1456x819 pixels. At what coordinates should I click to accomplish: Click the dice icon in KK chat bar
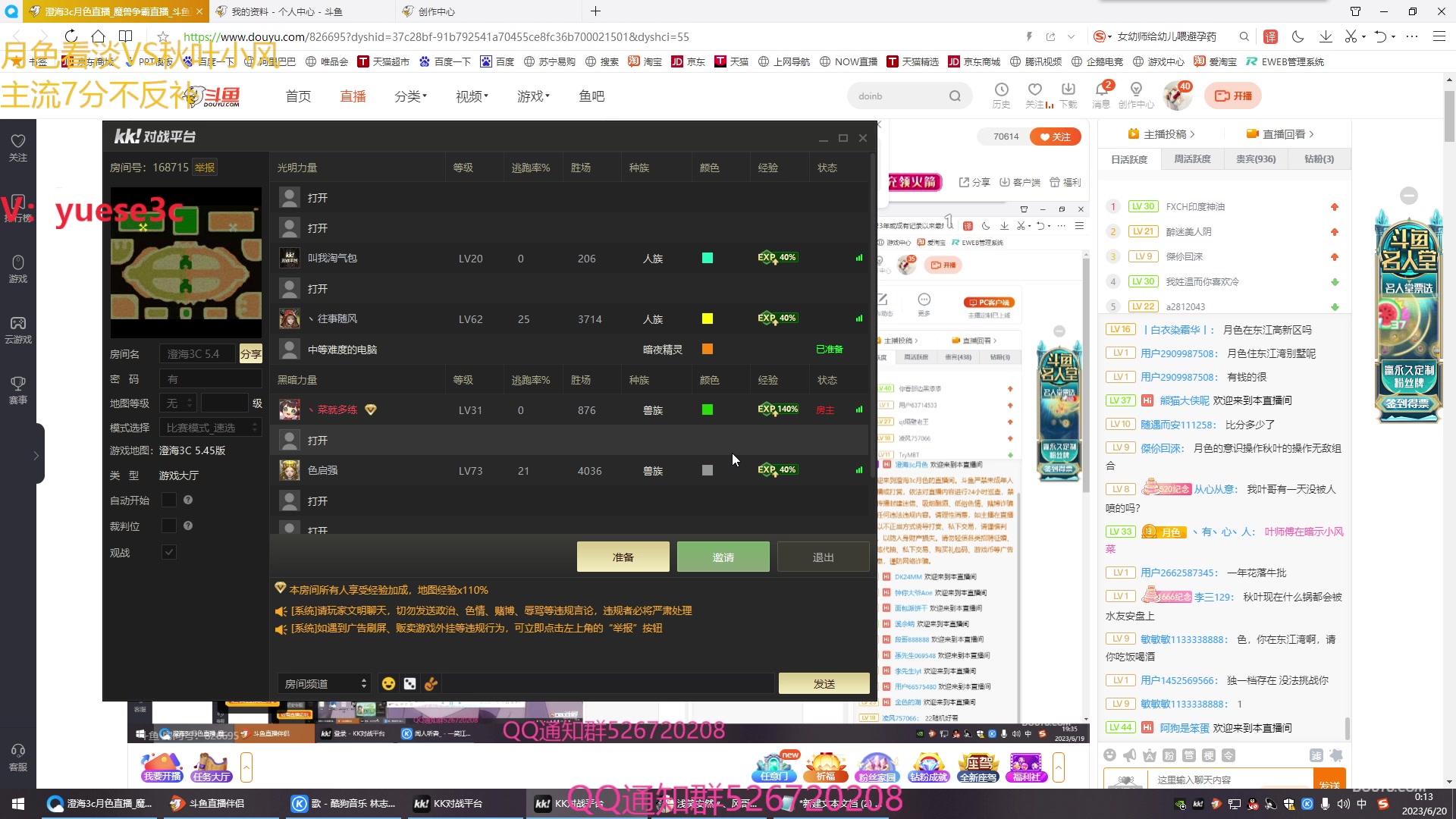pyautogui.click(x=409, y=683)
